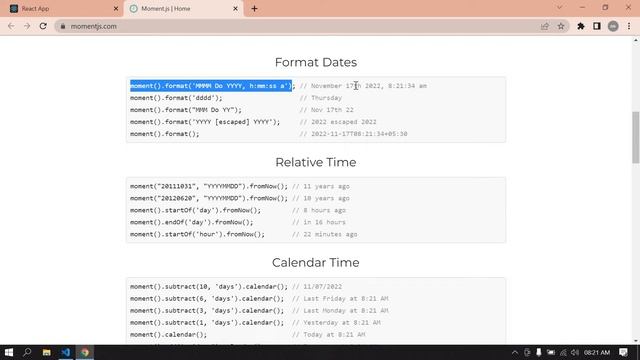The width and height of the screenshot is (640, 360).
Task: Click the endOf('day').fromNow() line
Action: click(191, 222)
